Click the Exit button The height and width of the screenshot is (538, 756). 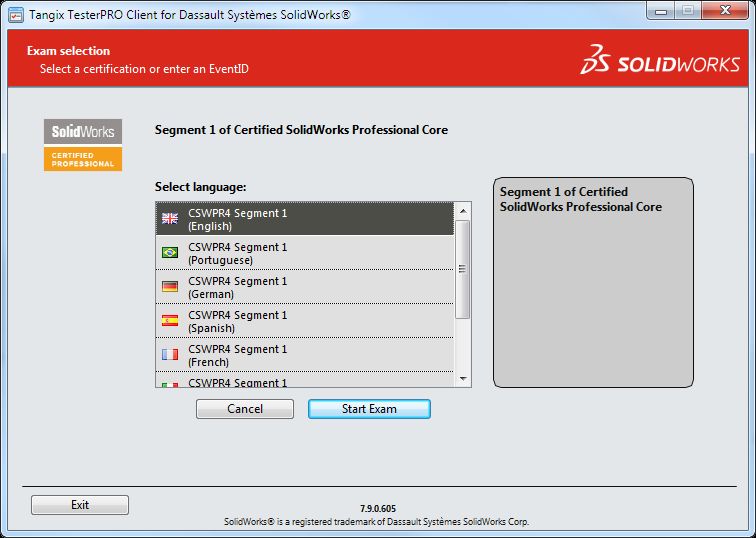80,505
